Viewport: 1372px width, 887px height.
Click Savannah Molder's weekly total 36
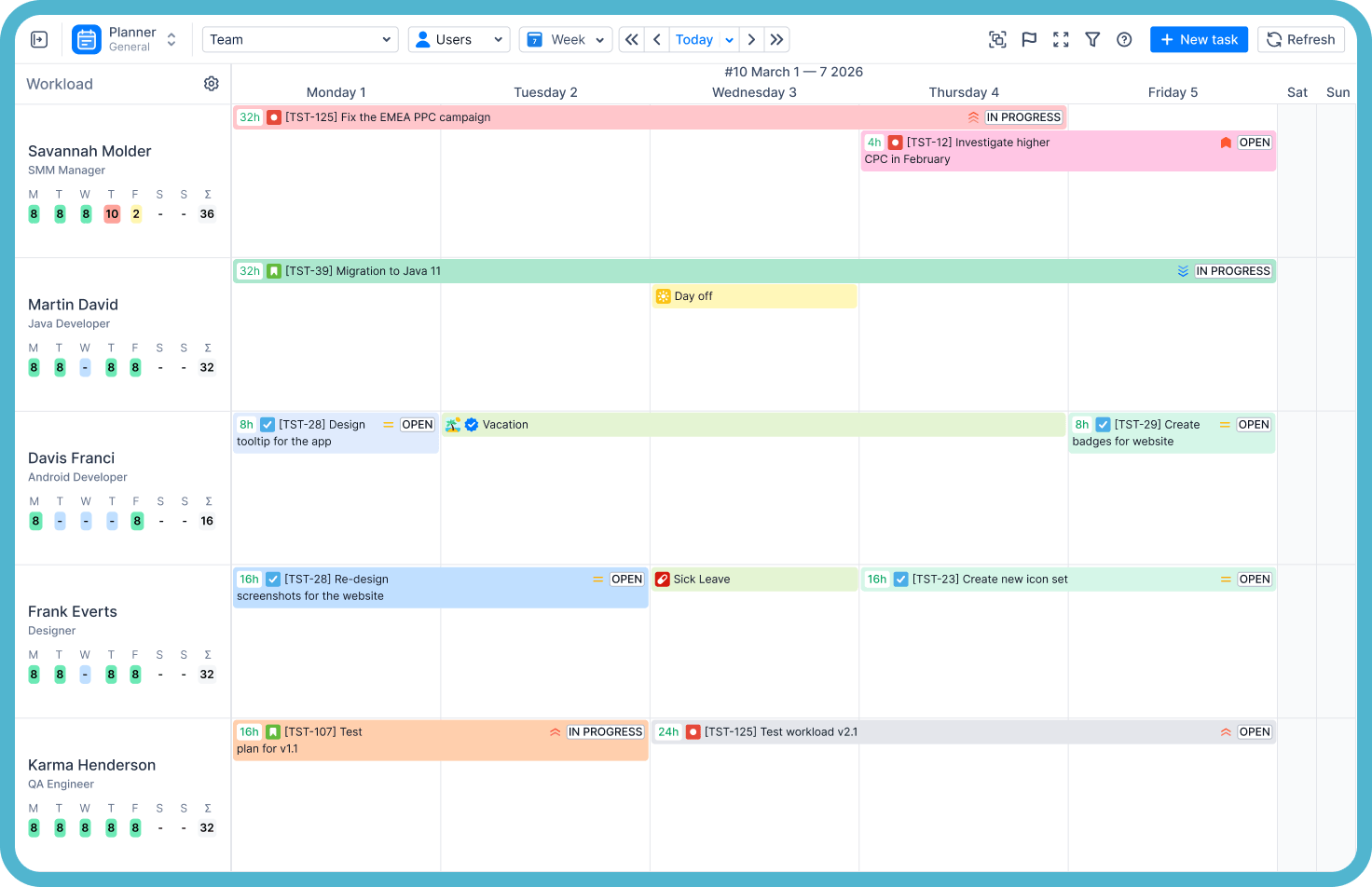207,214
